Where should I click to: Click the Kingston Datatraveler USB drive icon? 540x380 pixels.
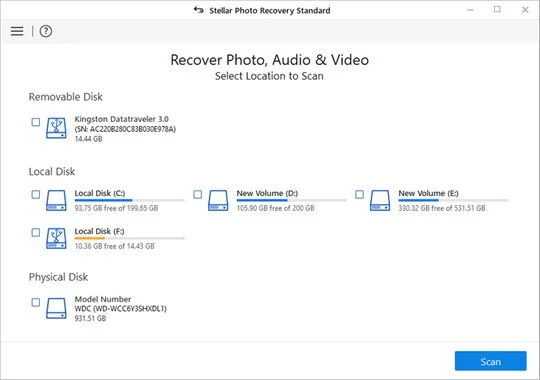tap(56, 128)
